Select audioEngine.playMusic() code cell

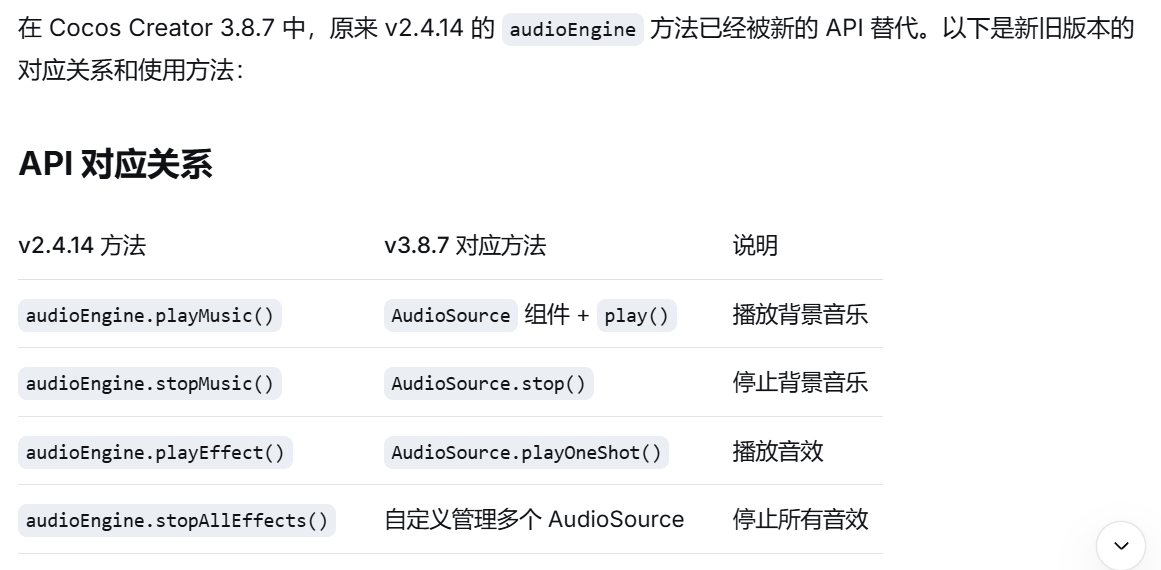click(x=150, y=315)
